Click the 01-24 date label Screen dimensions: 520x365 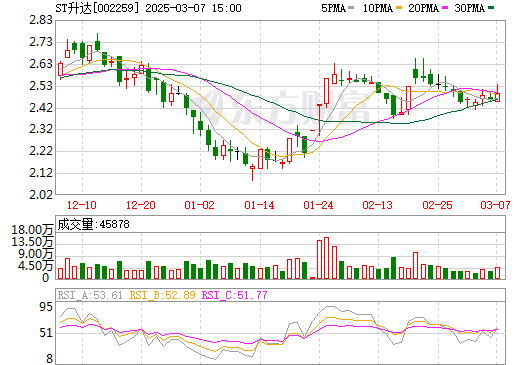point(318,205)
